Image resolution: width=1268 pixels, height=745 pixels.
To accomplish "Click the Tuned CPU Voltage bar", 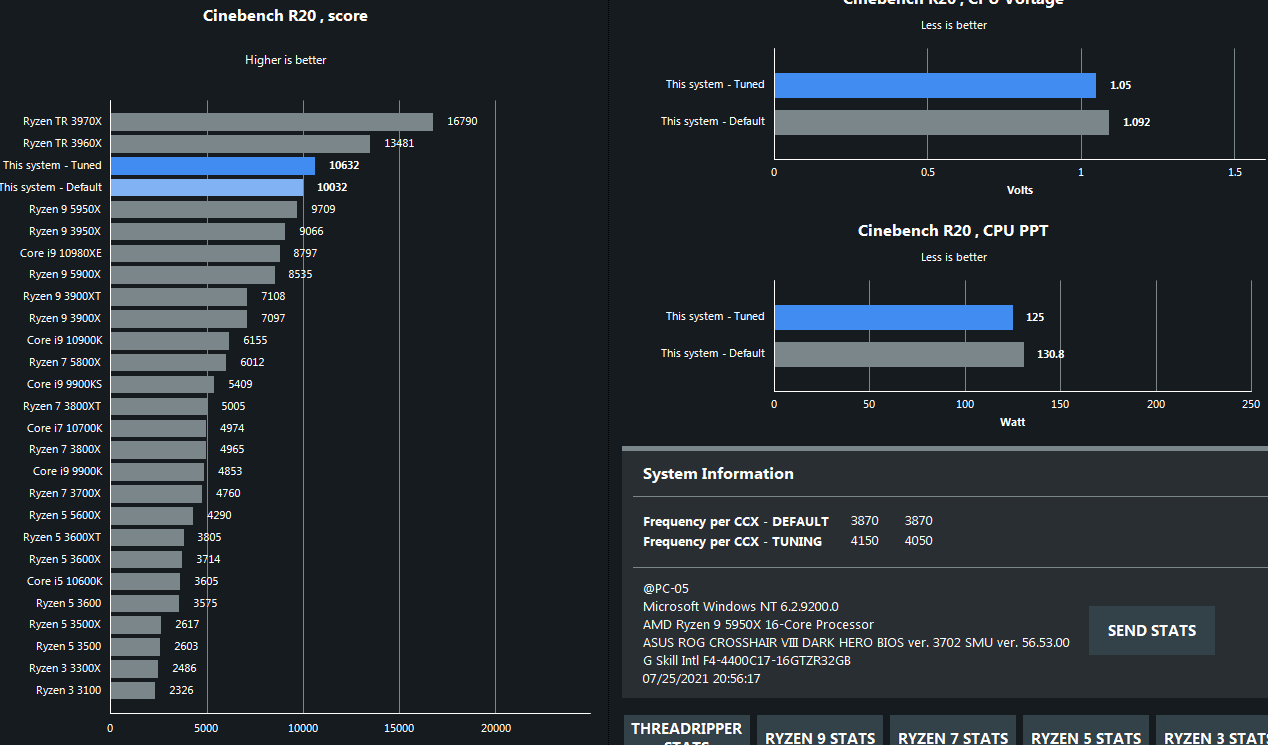I will point(935,85).
